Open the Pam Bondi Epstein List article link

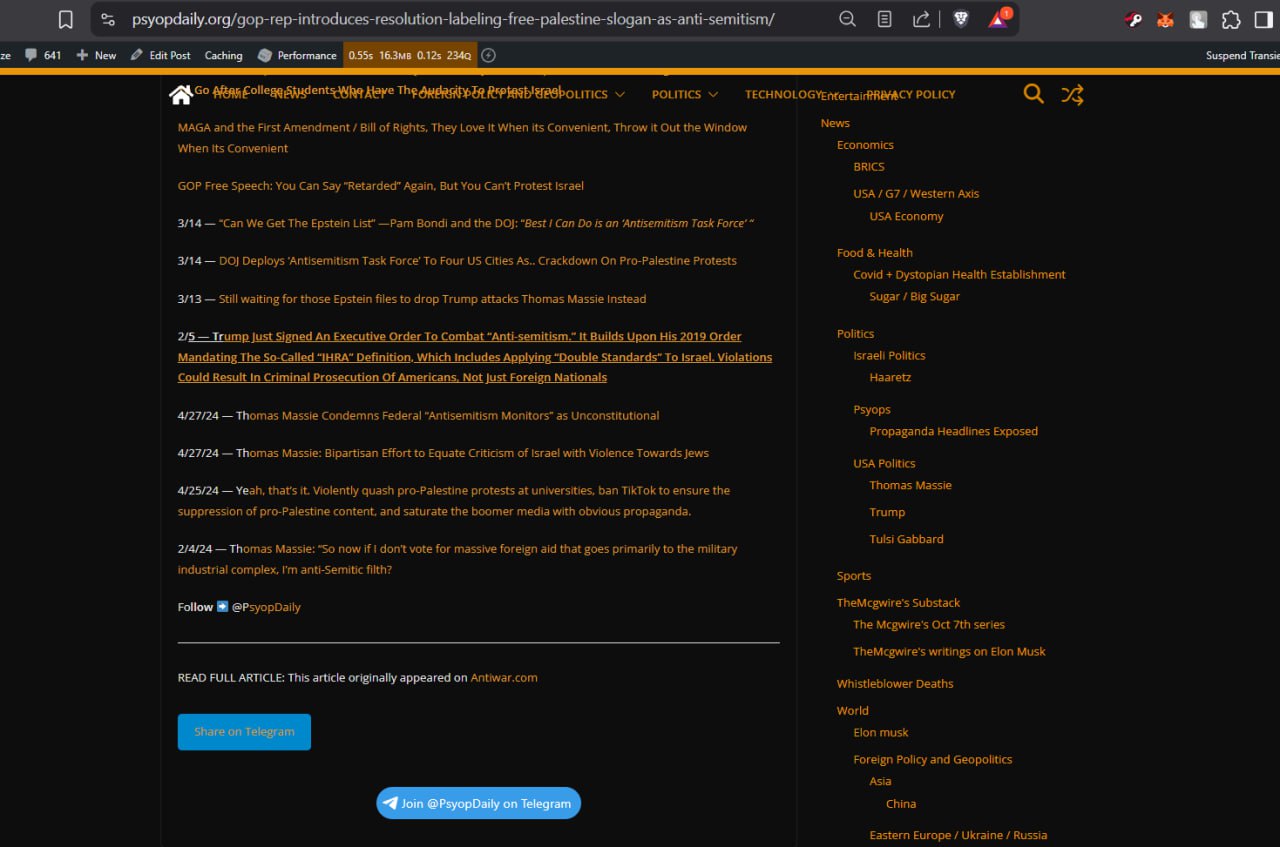pyautogui.click(x=486, y=223)
